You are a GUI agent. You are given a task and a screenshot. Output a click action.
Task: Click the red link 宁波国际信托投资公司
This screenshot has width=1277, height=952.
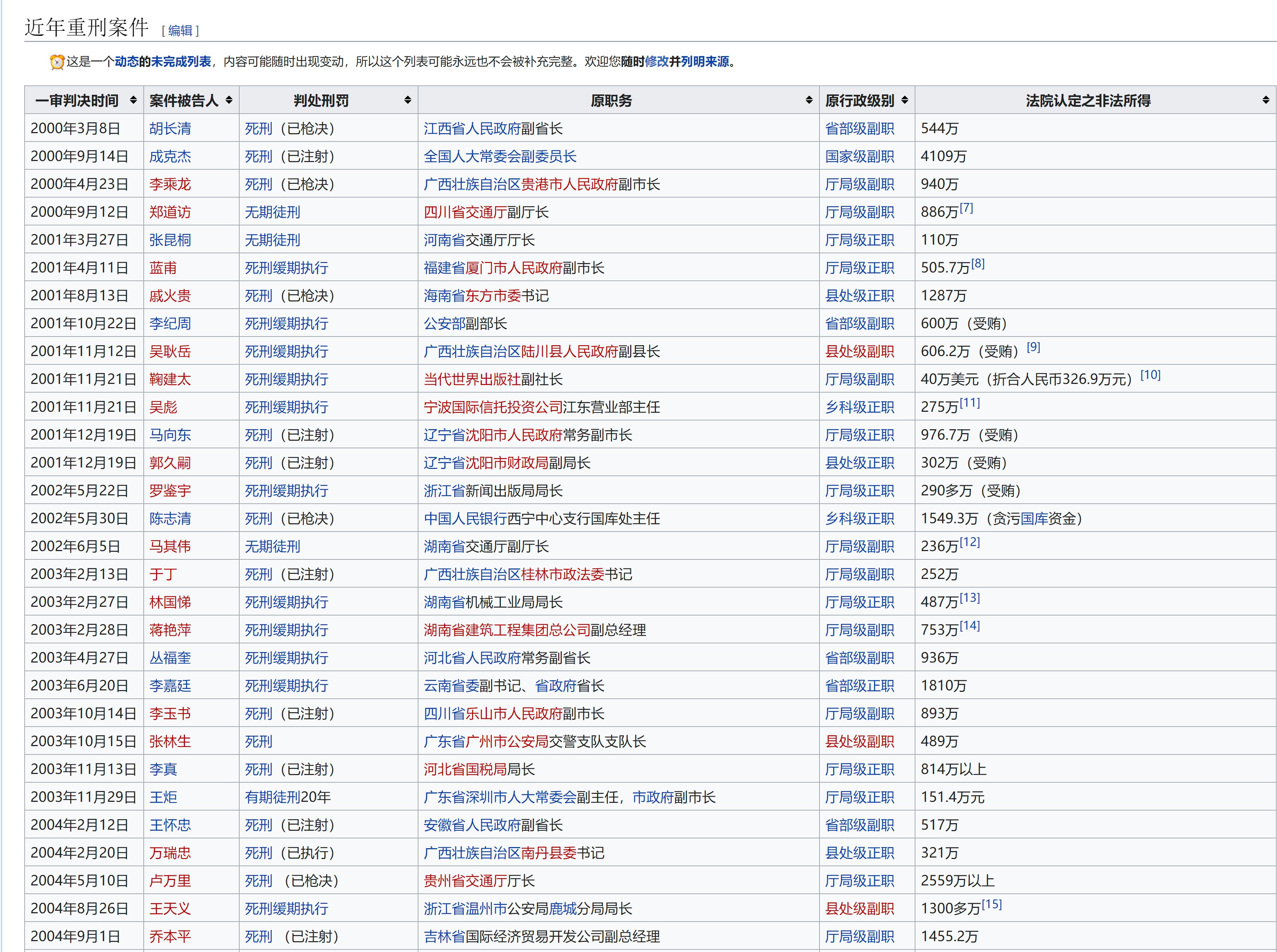(x=493, y=407)
